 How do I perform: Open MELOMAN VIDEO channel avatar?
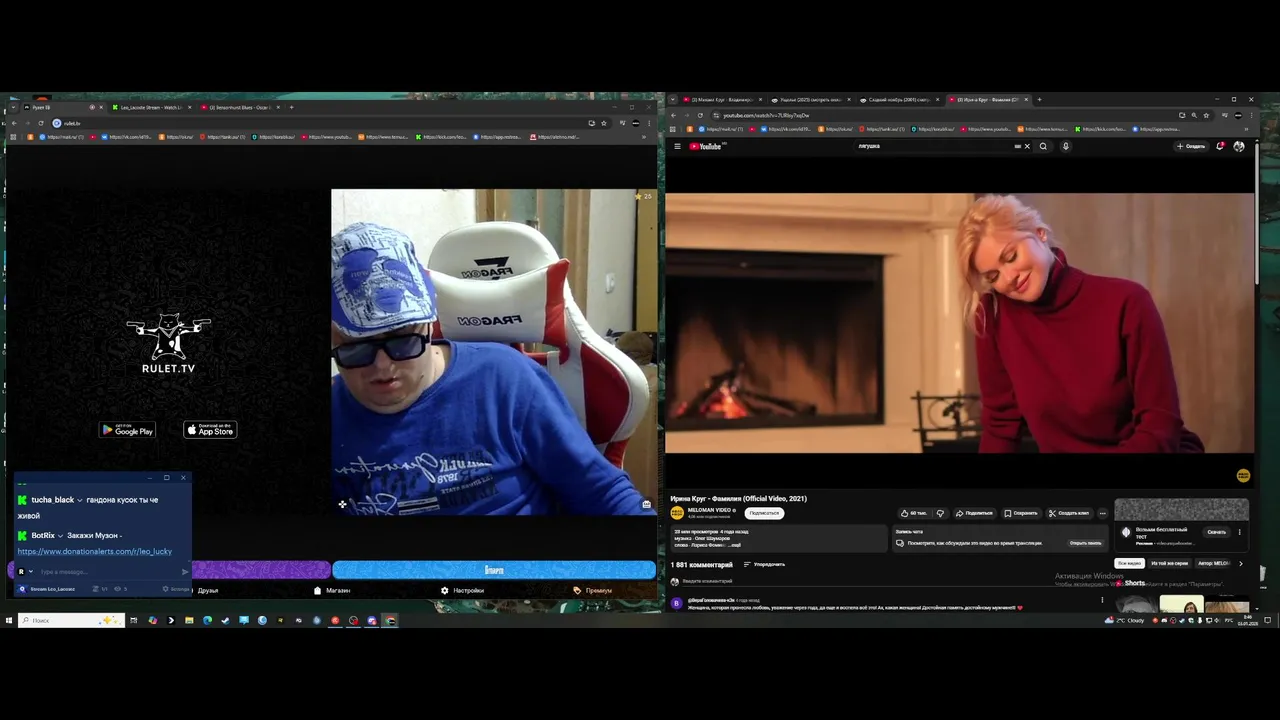click(x=677, y=512)
